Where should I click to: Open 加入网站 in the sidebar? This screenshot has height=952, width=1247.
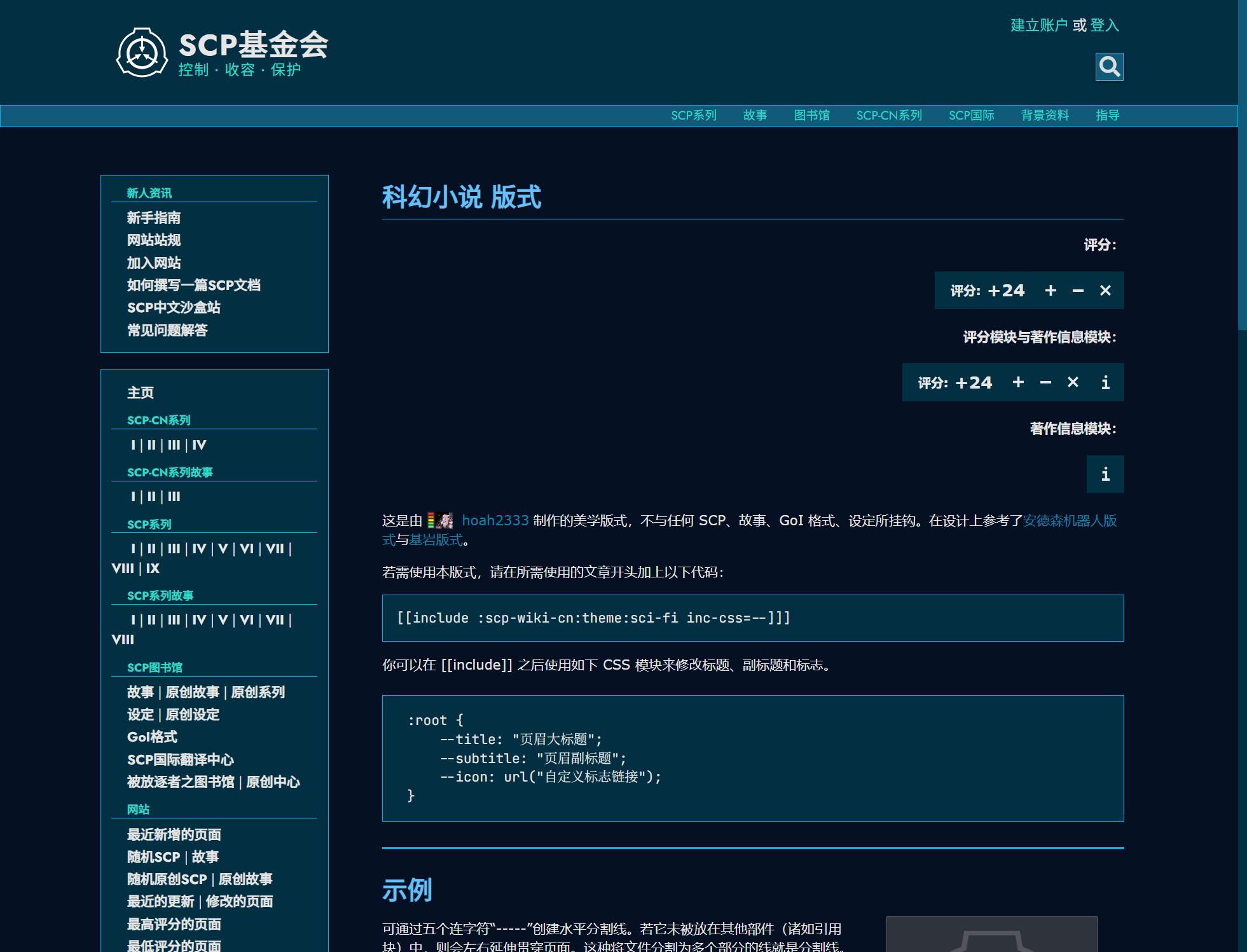coord(154,263)
